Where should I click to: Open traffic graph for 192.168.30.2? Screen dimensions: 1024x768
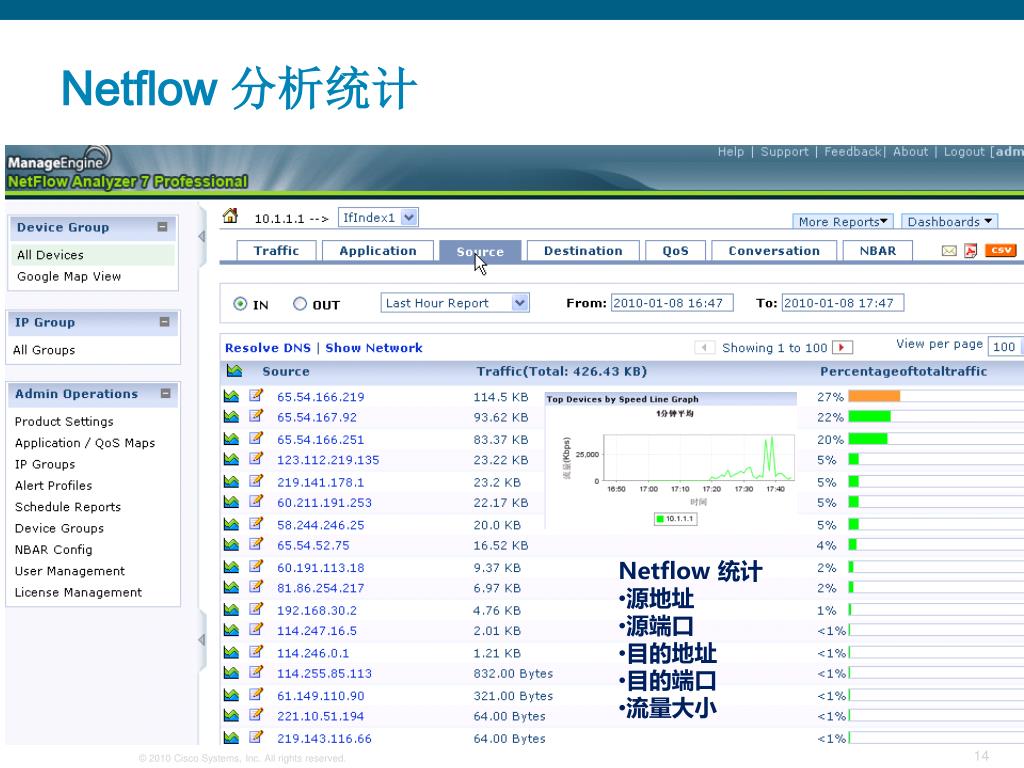click(x=231, y=609)
